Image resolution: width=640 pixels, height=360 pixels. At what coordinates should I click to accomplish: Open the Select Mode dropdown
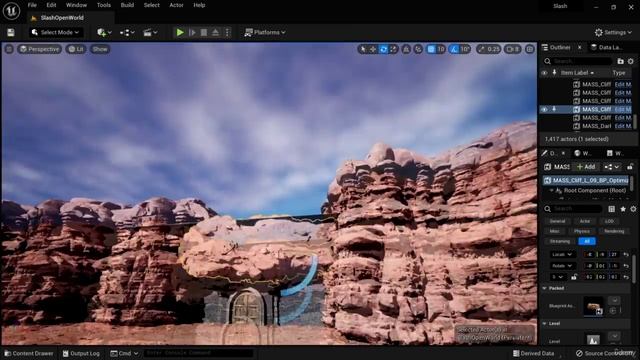click(x=56, y=32)
